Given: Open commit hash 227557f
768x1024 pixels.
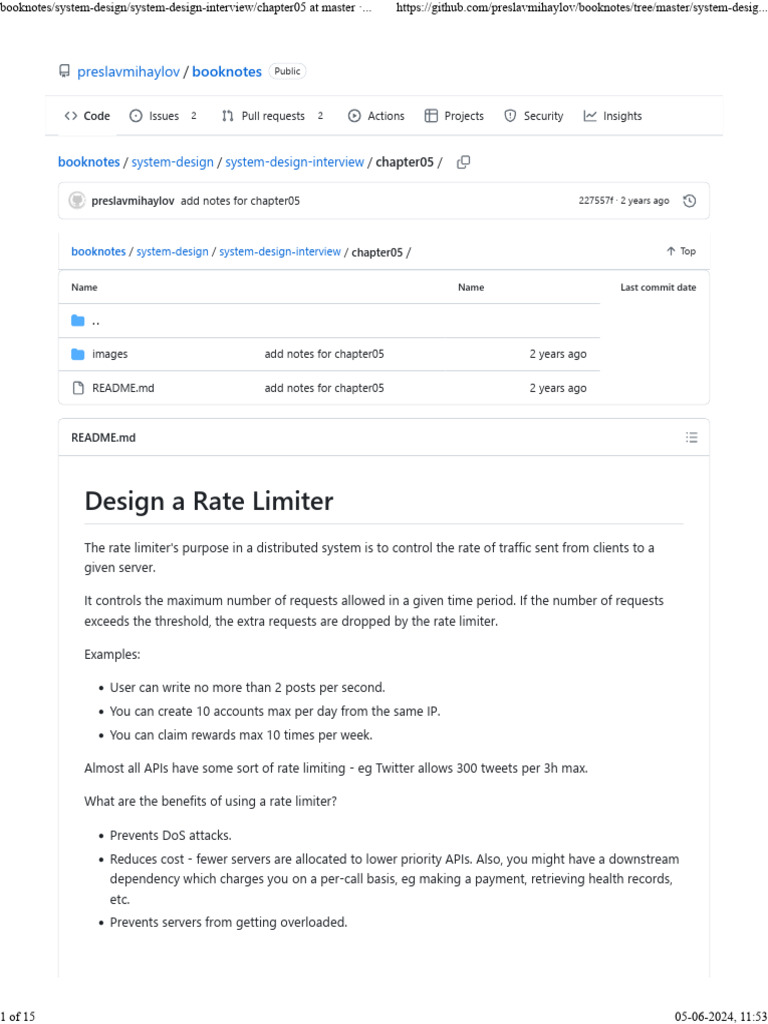Looking at the screenshot, I should pyautogui.click(x=596, y=201).
